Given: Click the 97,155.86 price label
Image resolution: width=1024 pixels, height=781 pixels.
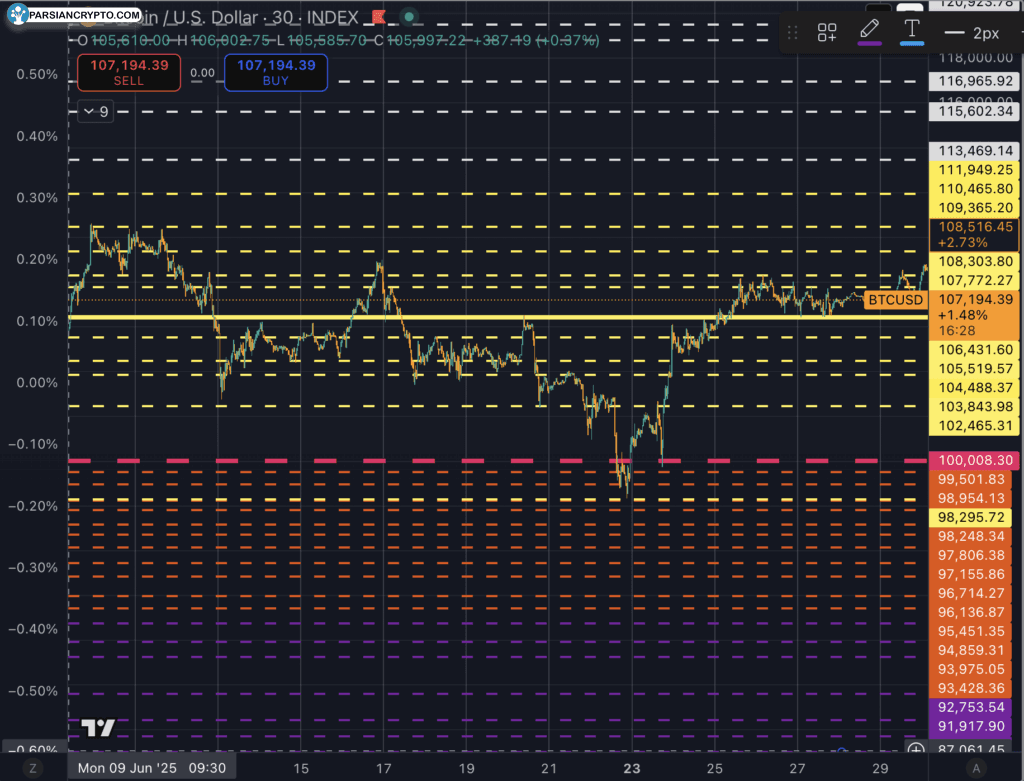Looking at the screenshot, I should (x=970, y=574).
